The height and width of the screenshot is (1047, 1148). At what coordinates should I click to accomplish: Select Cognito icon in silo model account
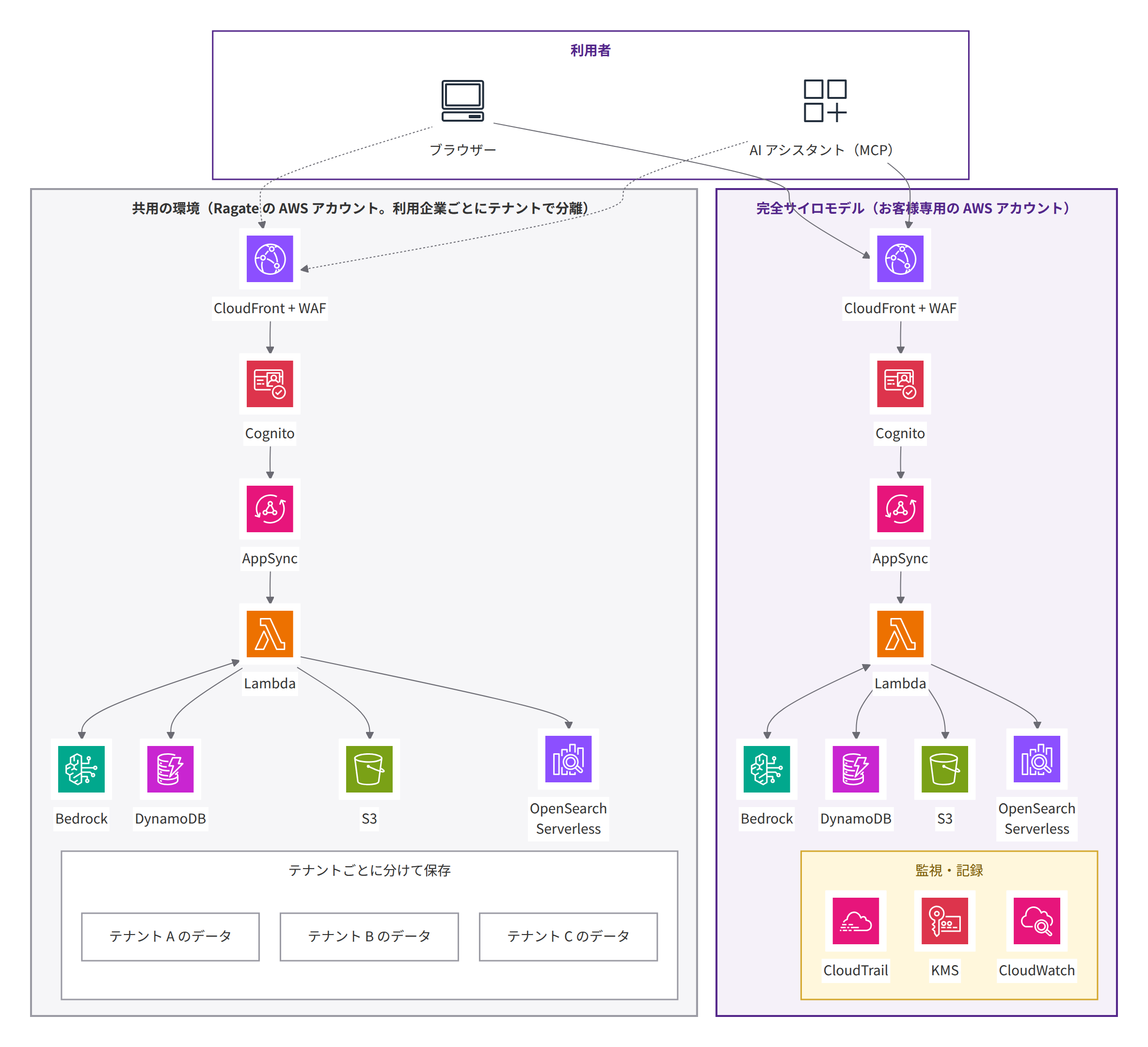[x=900, y=384]
